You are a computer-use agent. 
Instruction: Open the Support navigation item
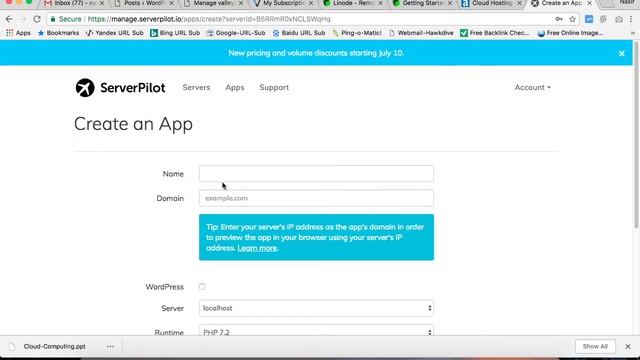(274, 87)
